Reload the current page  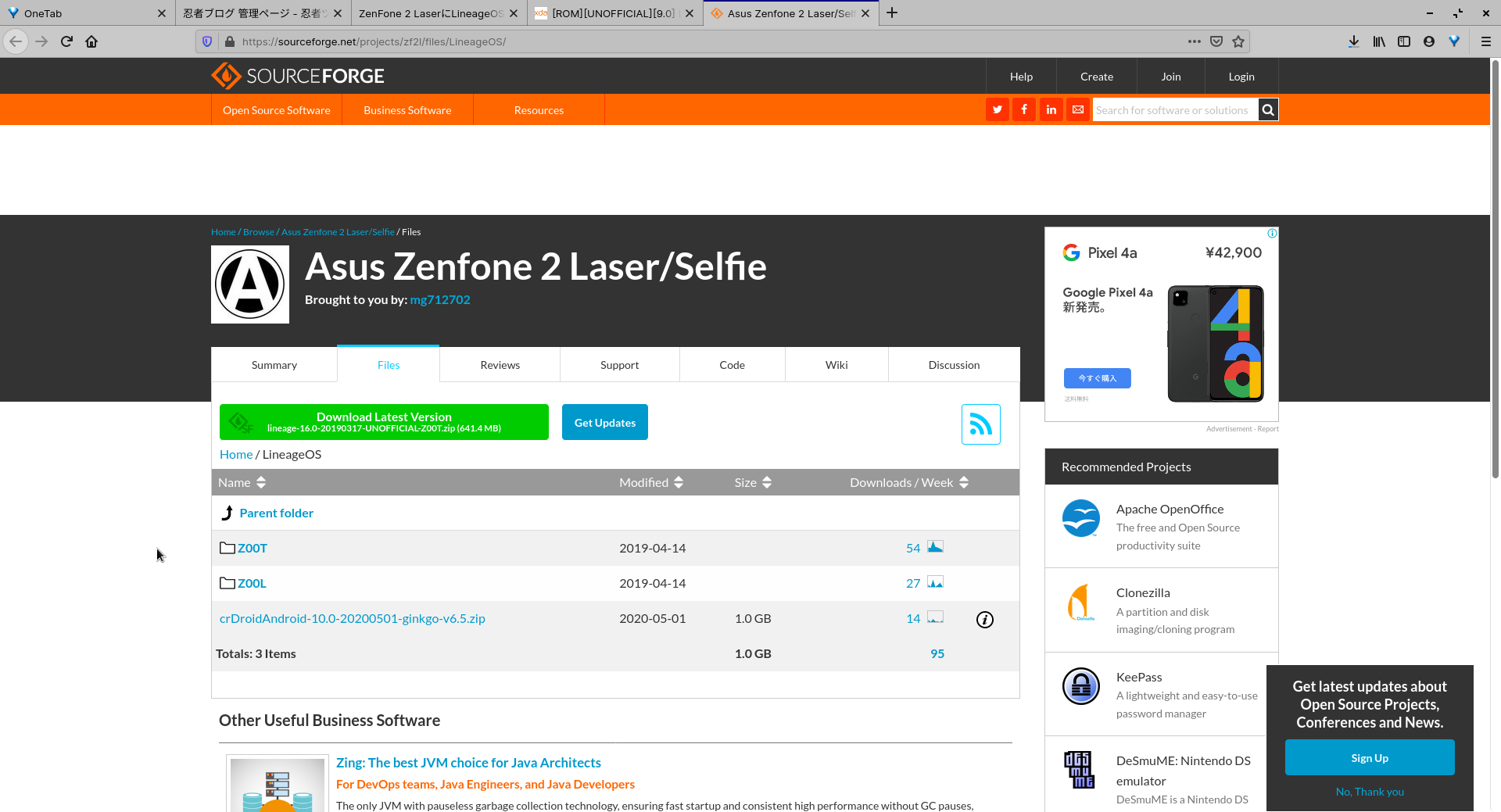pos(66,41)
